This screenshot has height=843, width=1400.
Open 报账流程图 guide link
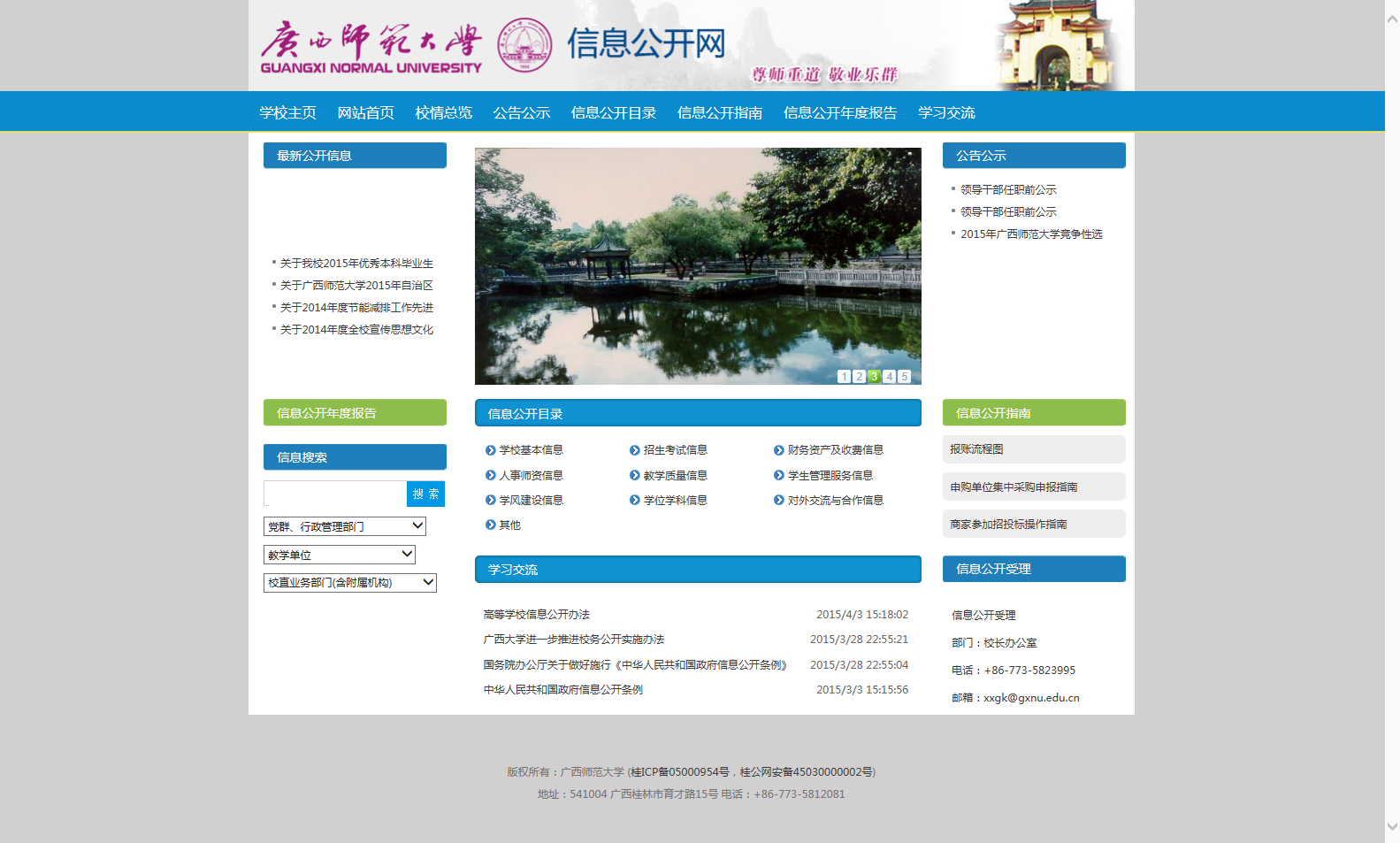click(1034, 449)
